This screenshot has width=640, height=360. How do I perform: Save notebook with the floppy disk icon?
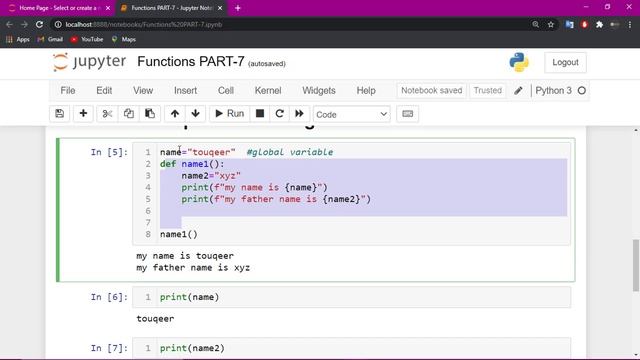point(60,113)
